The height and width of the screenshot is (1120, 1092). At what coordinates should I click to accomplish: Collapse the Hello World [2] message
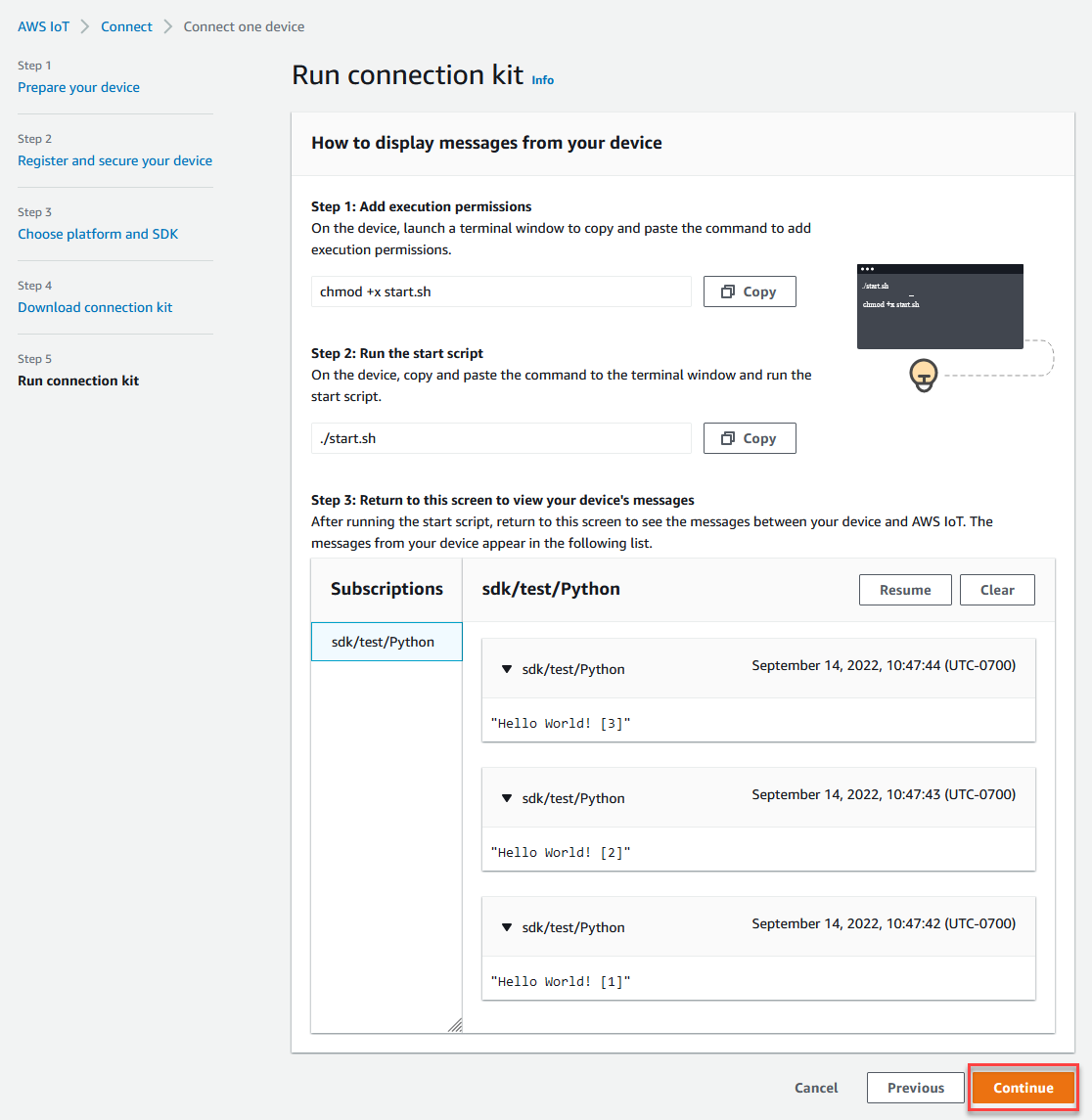[x=507, y=797]
